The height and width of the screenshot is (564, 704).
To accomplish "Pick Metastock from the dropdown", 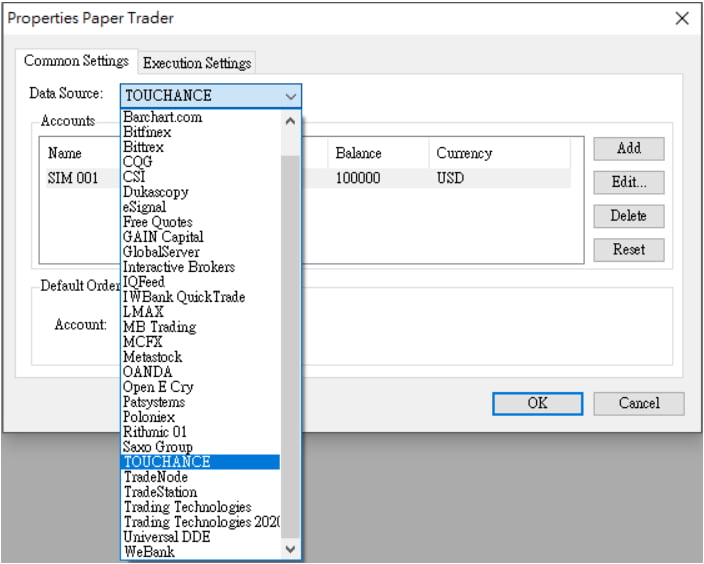I will [201, 357].
